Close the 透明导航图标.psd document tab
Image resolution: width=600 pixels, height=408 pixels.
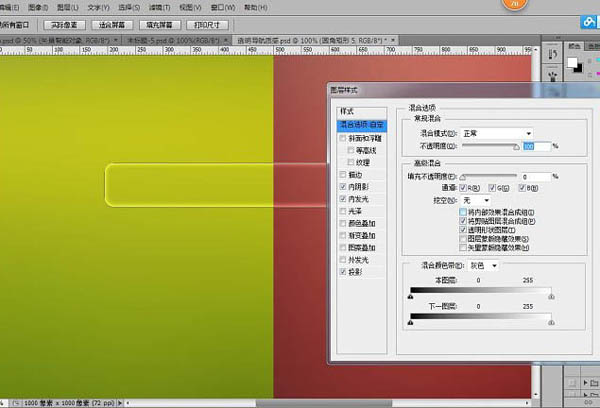click(x=393, y=40)
